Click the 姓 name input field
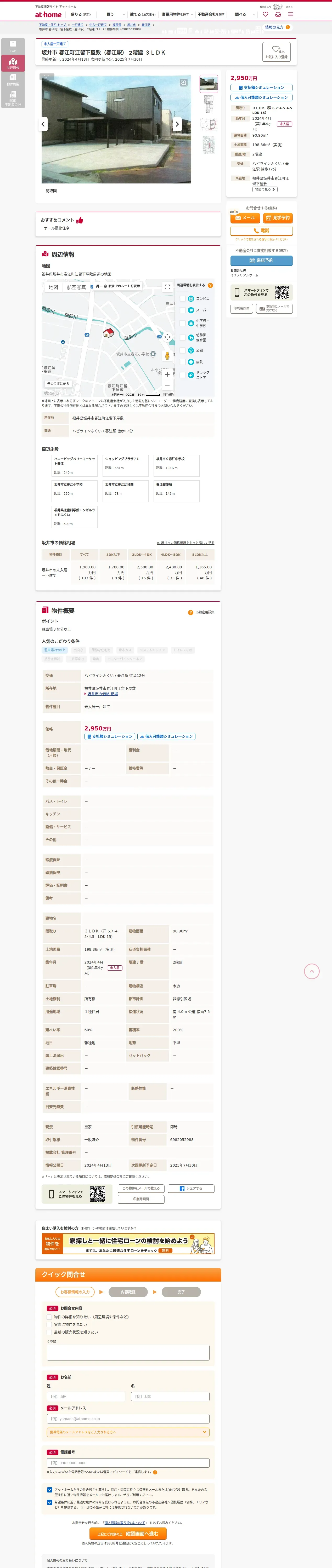Viewport: 332px width, 1568px height. coord(86,1397)
